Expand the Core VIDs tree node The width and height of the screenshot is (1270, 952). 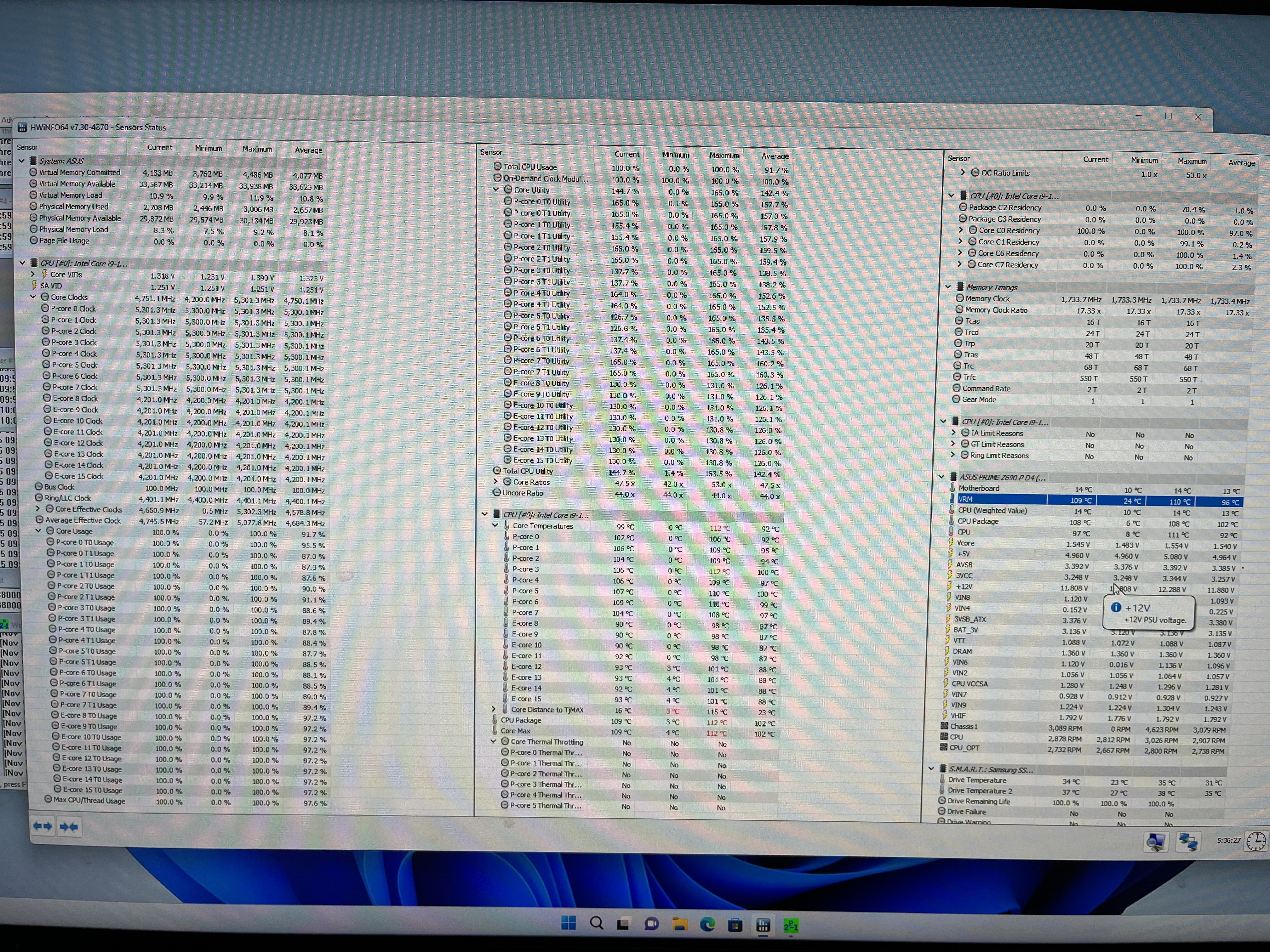33,274
